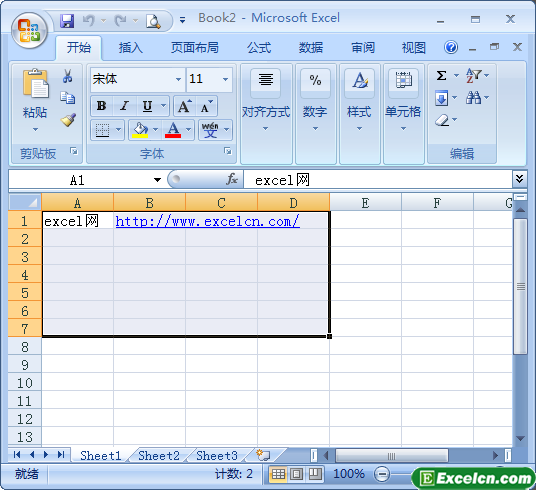Image resolution: width=536 pixels, height=490 pixels.
Task: Increase the font size
Action: (x=185, y=106)
